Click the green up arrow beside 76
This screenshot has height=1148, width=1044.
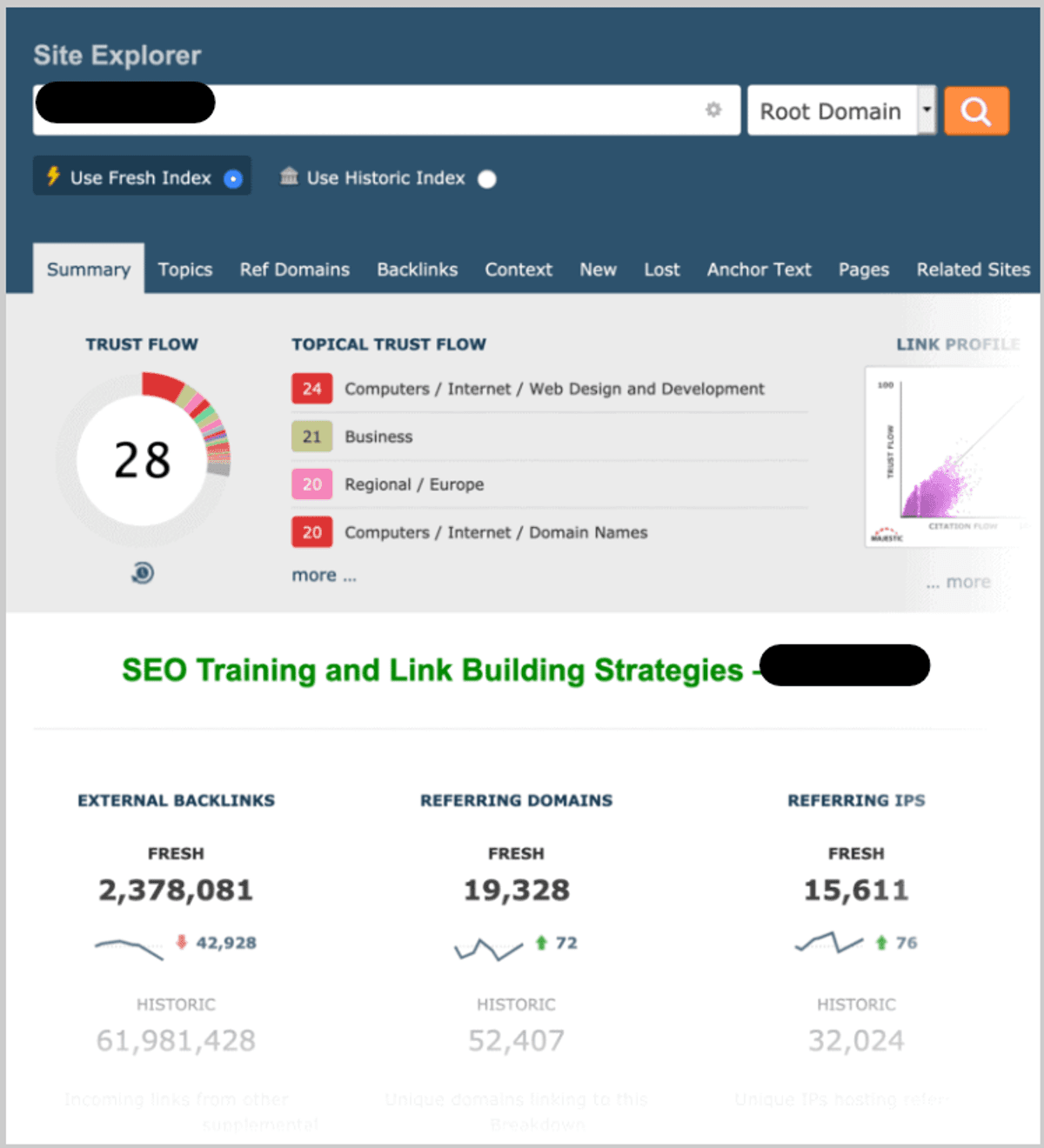point(881,942)
